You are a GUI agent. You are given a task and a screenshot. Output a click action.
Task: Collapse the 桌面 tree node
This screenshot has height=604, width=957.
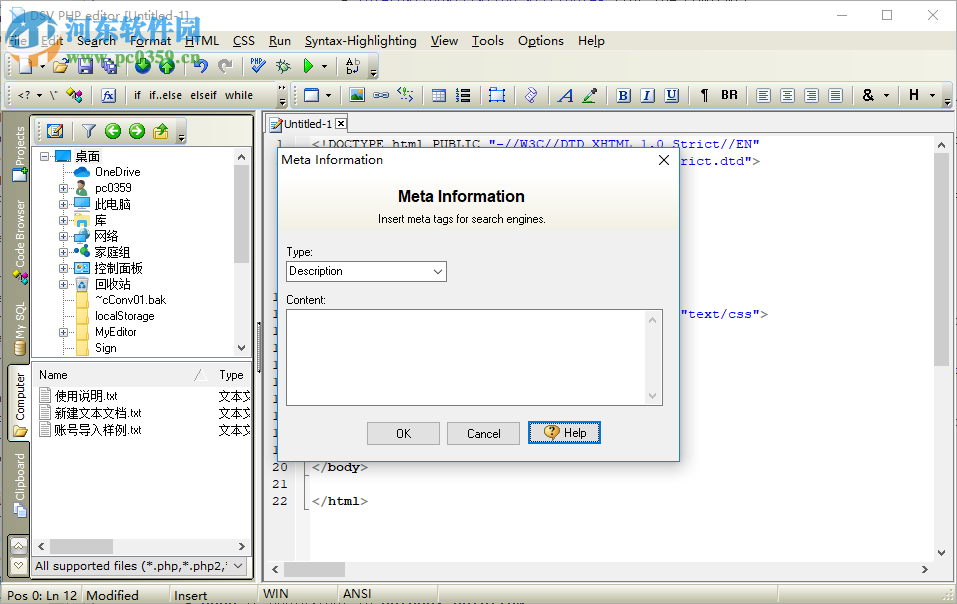(46, 156)
